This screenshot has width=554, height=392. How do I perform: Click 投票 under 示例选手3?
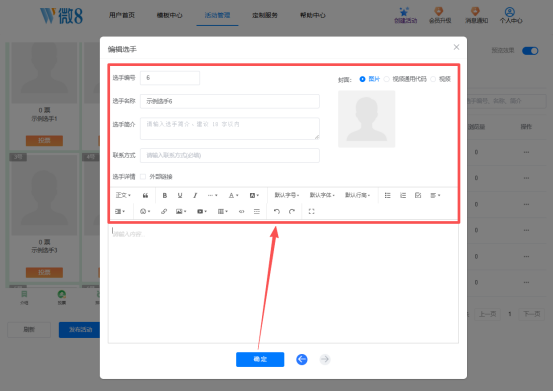pos(44,273)
